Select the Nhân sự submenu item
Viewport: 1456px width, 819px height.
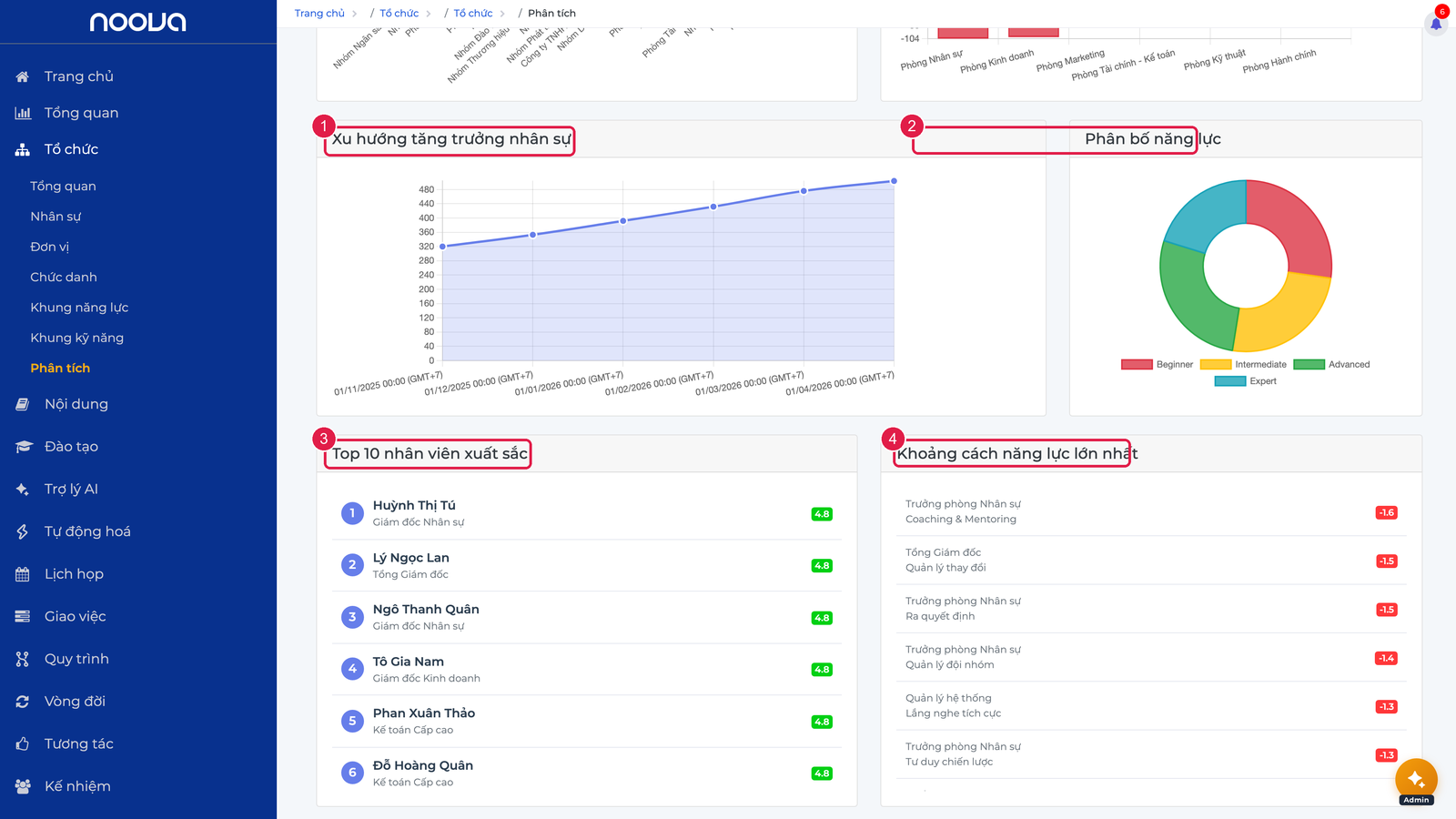pyautogui.click(x=56, y=217)
